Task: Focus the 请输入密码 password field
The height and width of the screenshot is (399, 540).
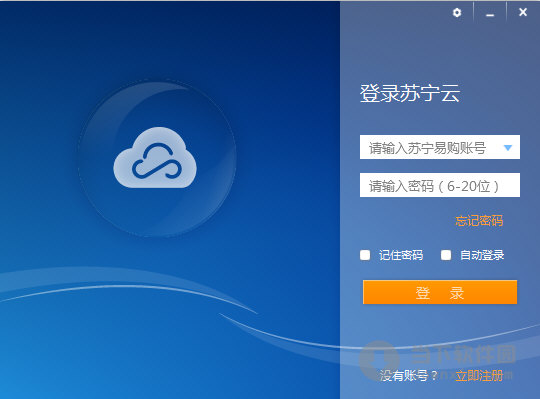Action: (440, 185)
